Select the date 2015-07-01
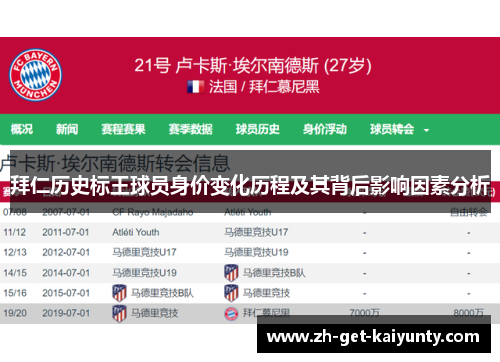The height and width of the screenshot is (362, 500). 66,293
